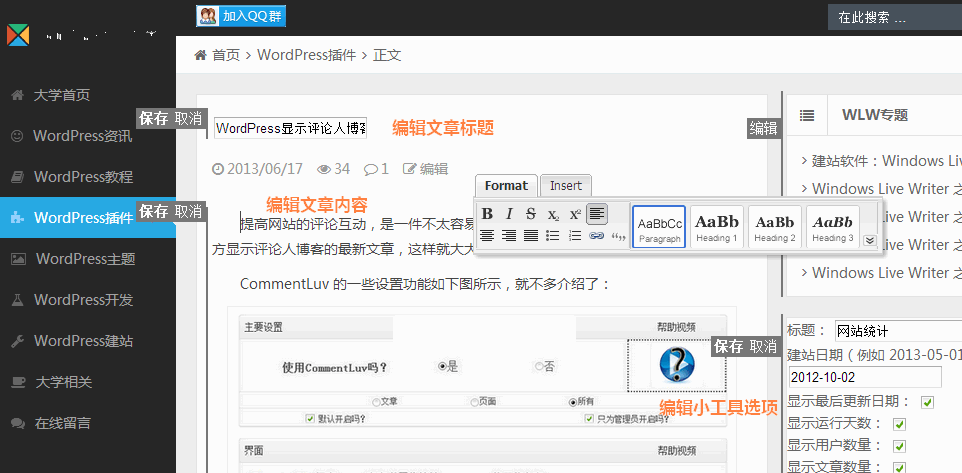Viewport: 962px width, 473px height.
Task: Toggle the 显示文章数量 checkbox
Action: 899,467
